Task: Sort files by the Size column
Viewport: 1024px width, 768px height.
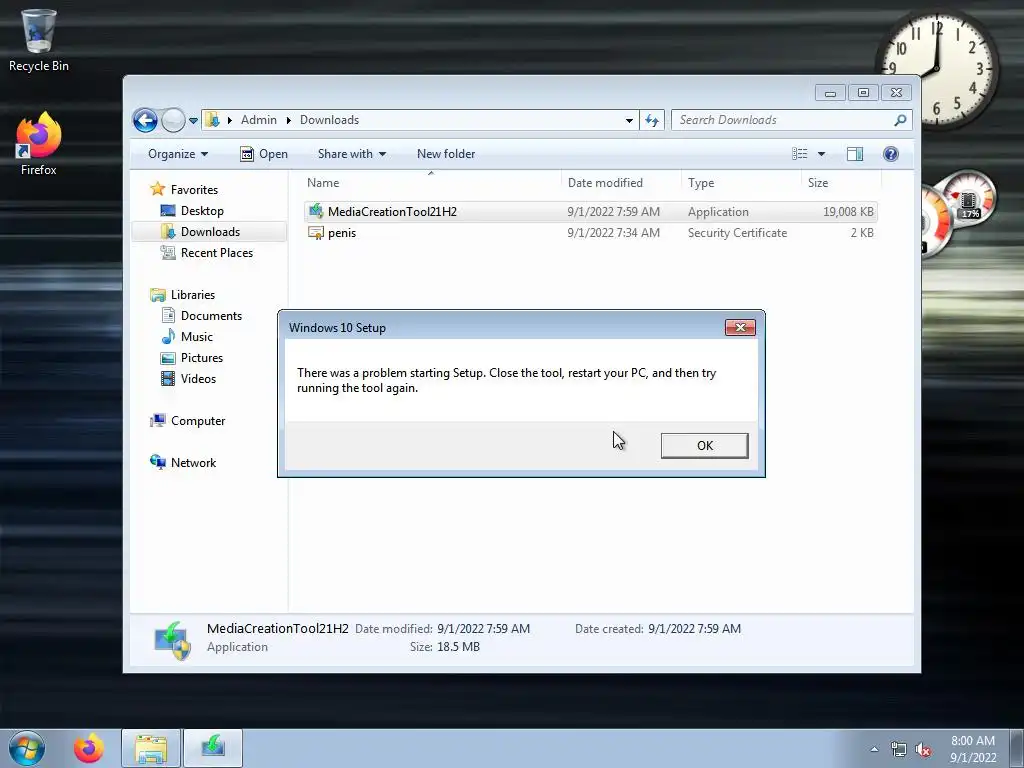Action: 841,183
